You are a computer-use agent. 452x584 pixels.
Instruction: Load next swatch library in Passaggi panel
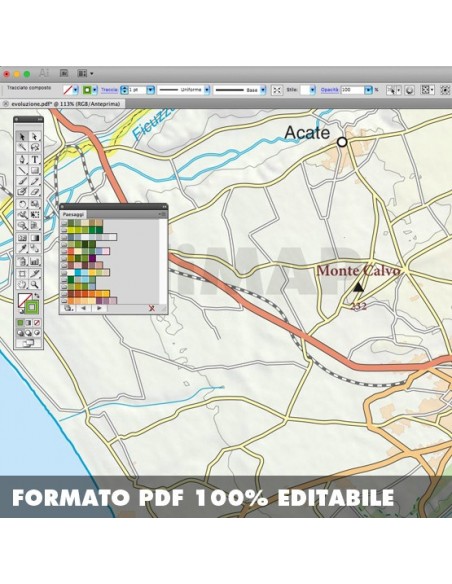click(x=99, y=308)
